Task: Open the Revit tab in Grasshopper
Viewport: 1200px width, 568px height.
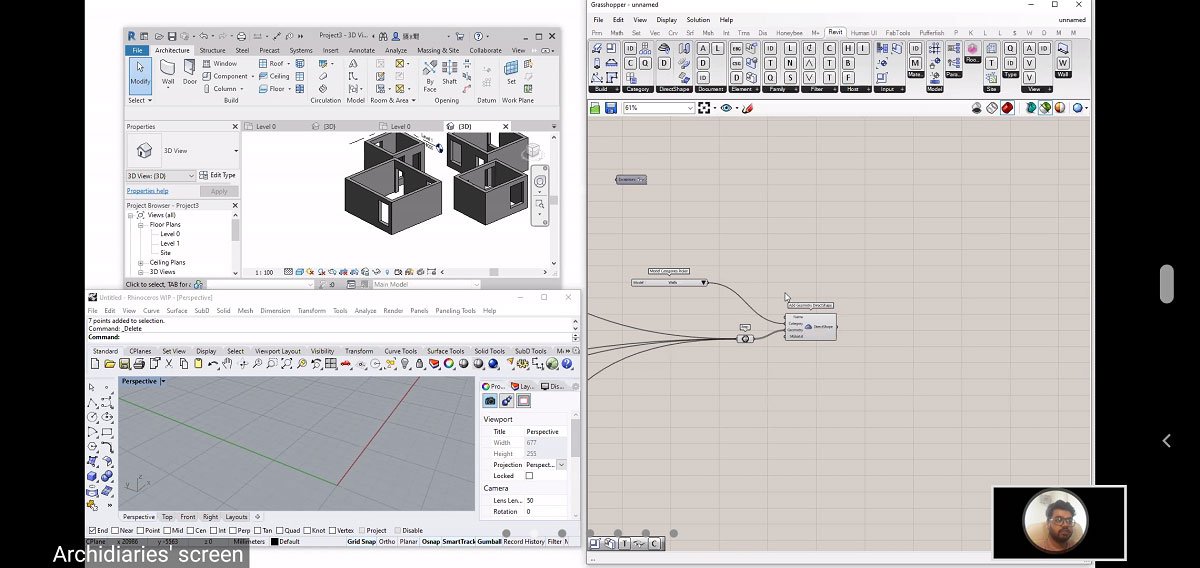Action: 835,32
